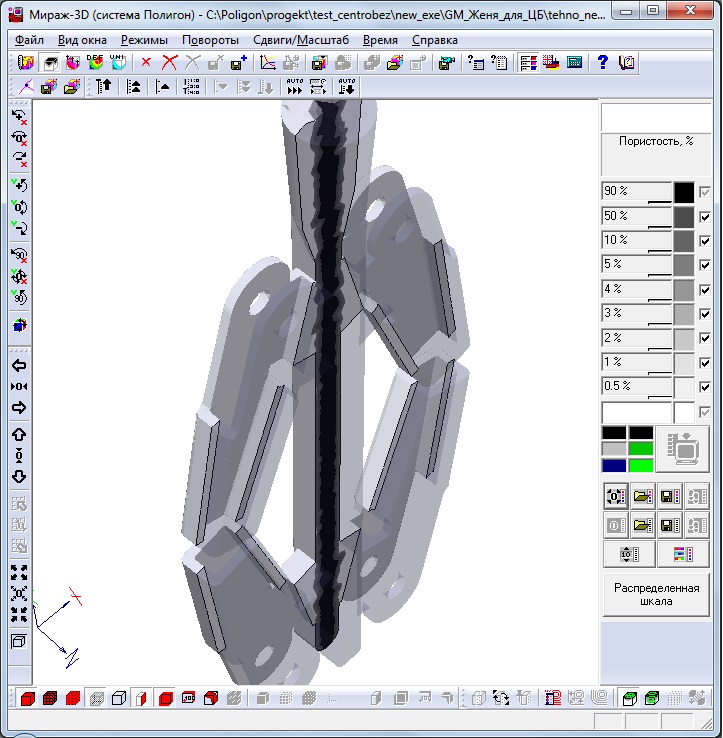
Task: Click the colored cube icon in left toolbar
Action: coord(18,325)
